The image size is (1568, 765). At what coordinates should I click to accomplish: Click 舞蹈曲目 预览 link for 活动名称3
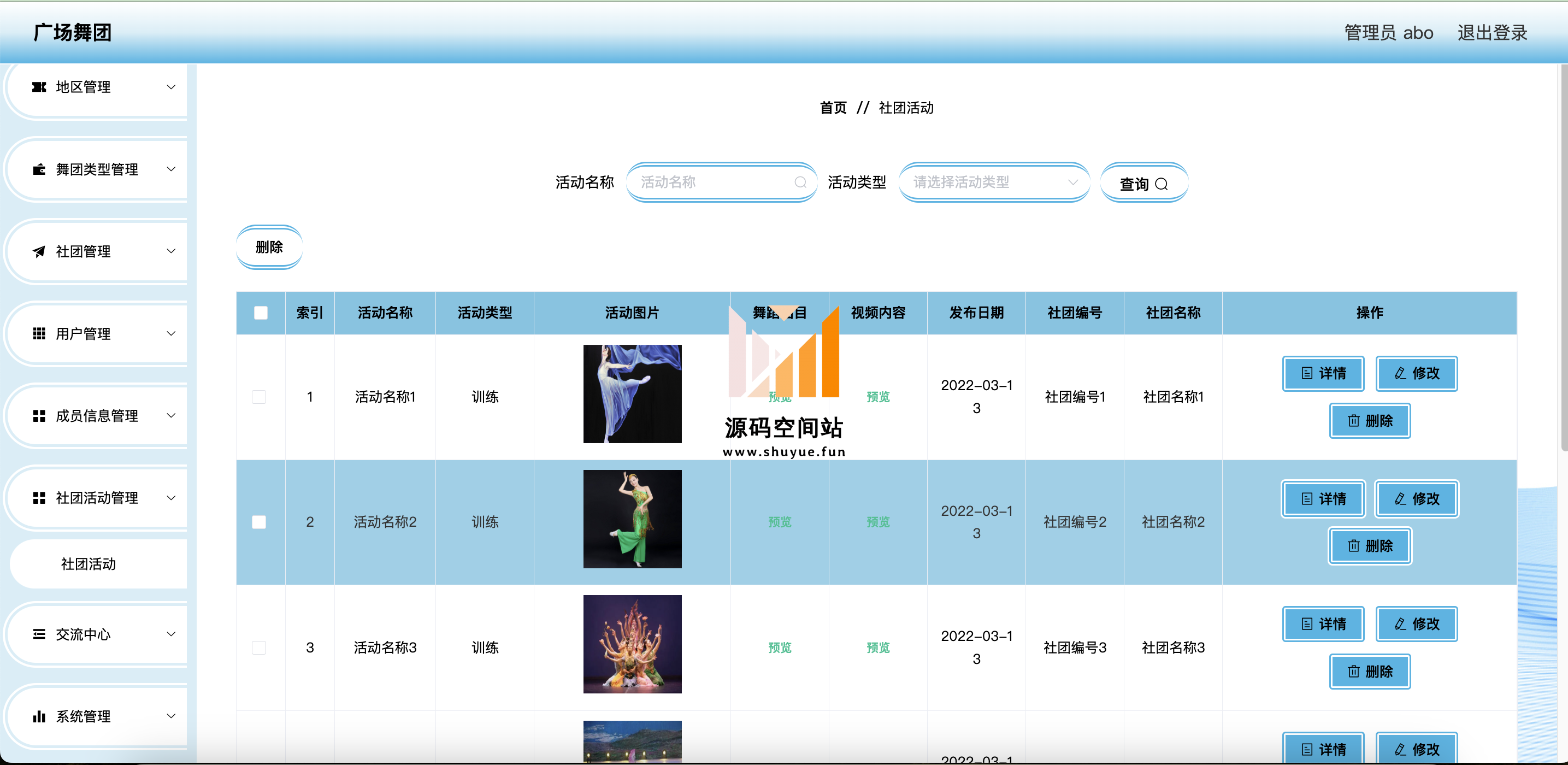(780, 648)
